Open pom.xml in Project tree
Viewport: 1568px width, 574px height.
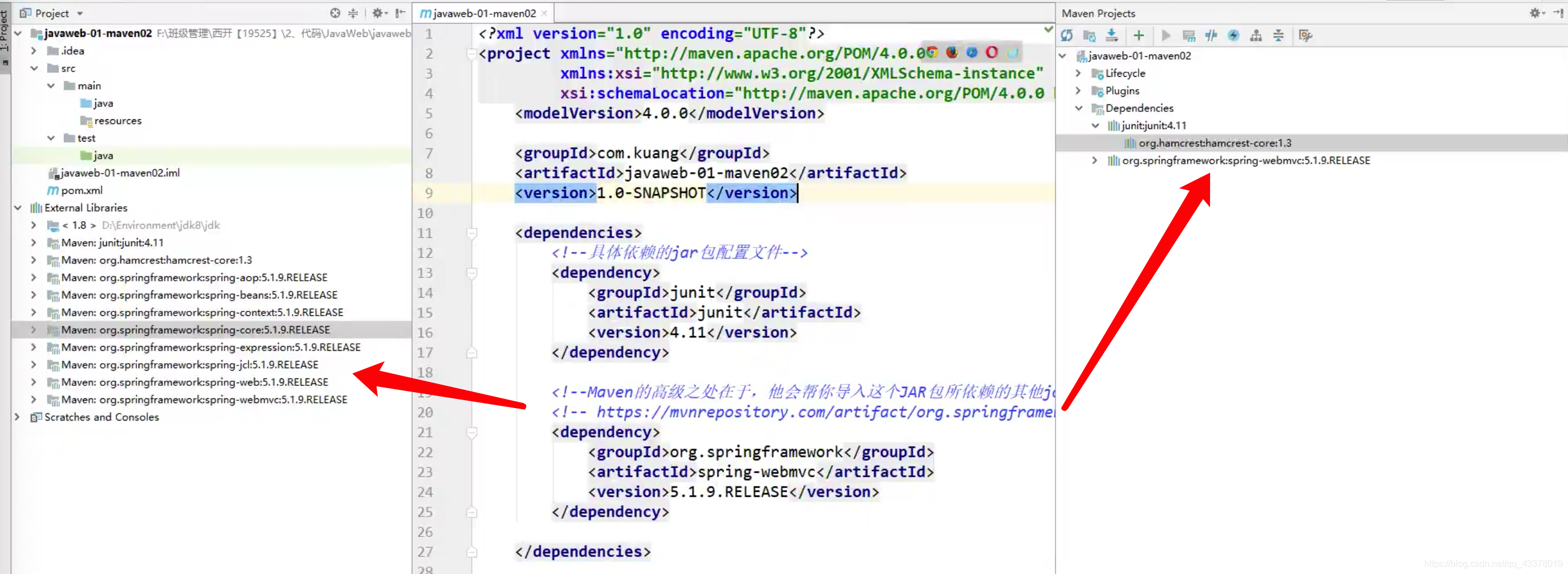point(76,190)
